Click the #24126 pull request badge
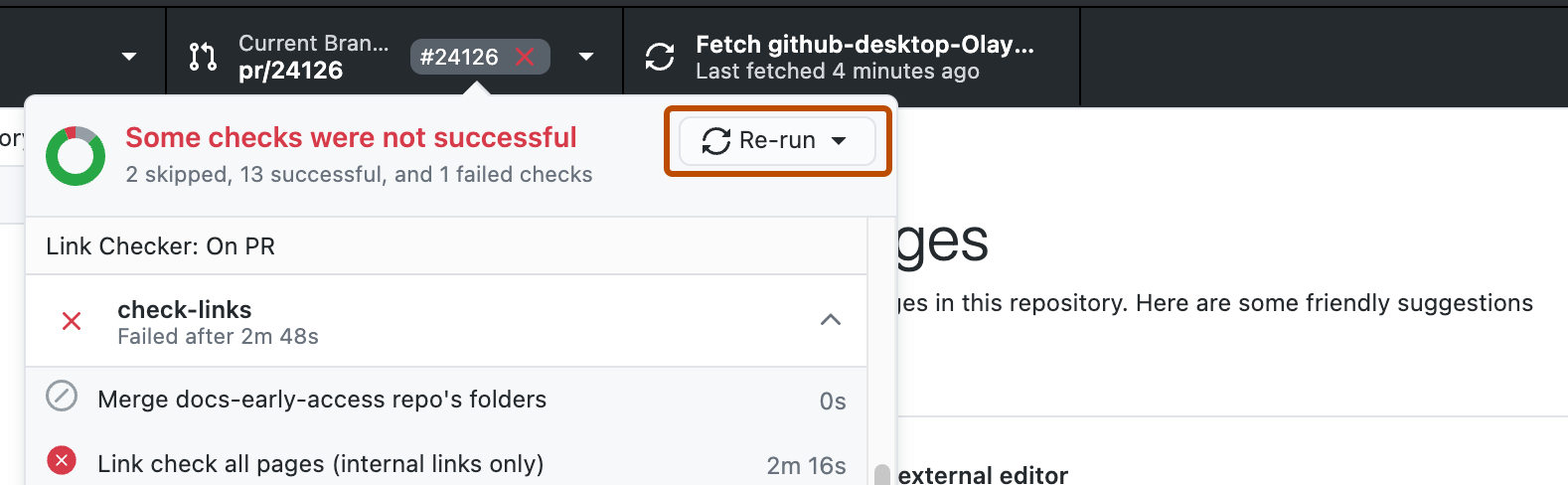The height and width of the screenshot is (485, 1568). (479, 57)
